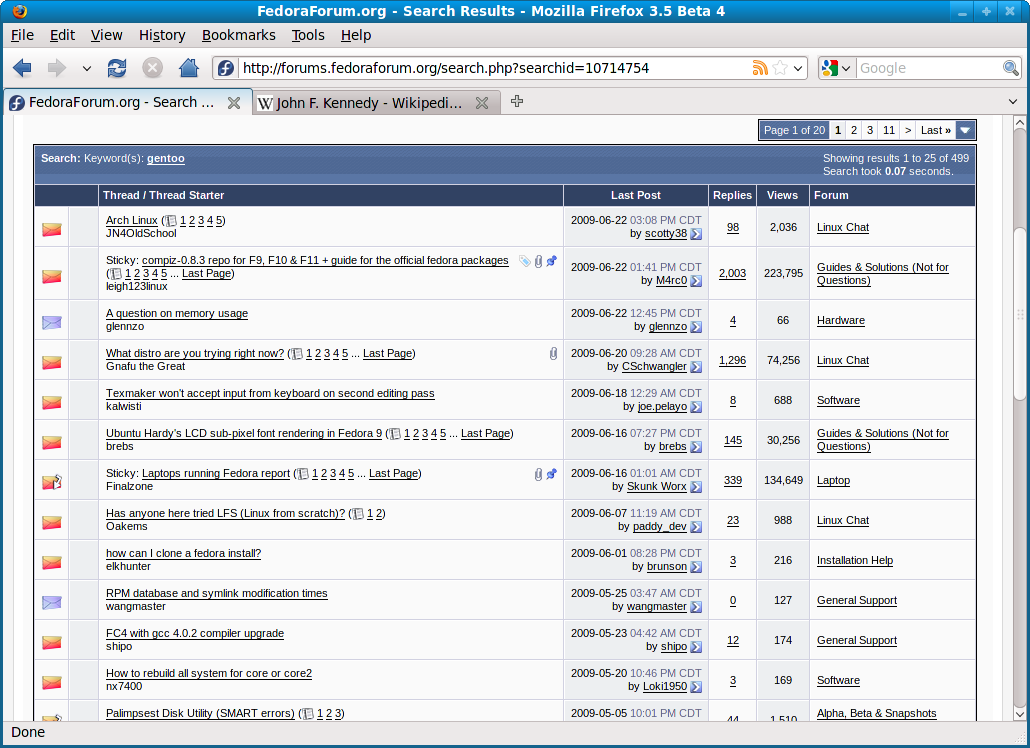Viewport: 1030px width, 748px height.
Task: Expand the Google search engine selector
Action: click(x=836, y=68)
